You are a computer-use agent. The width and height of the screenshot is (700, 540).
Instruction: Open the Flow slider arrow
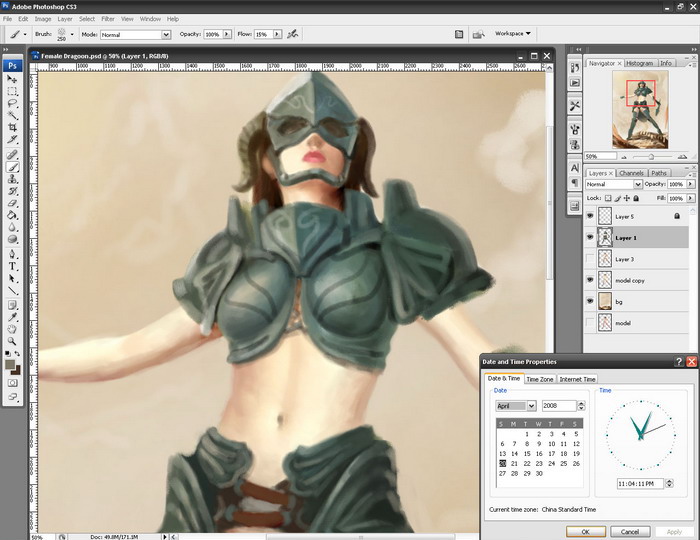(277, 34)
